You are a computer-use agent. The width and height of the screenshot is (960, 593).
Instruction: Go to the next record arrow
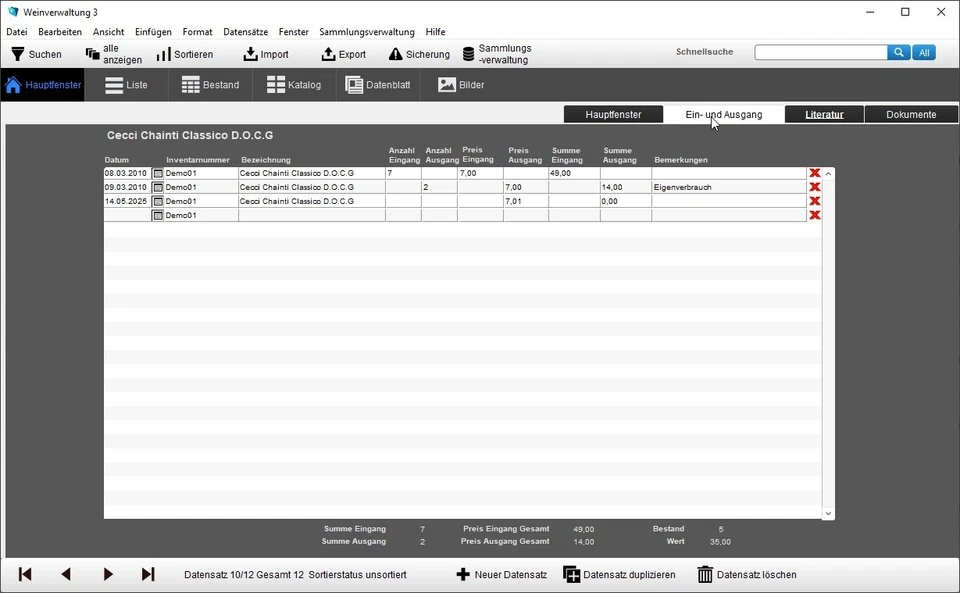tap(108, 574)
